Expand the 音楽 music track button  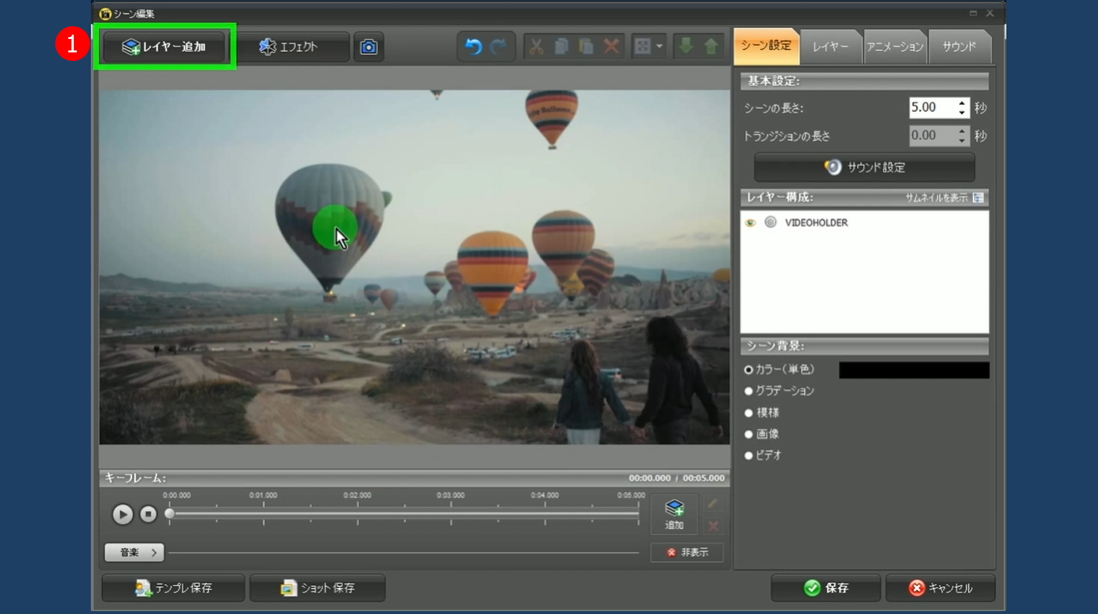134,552
